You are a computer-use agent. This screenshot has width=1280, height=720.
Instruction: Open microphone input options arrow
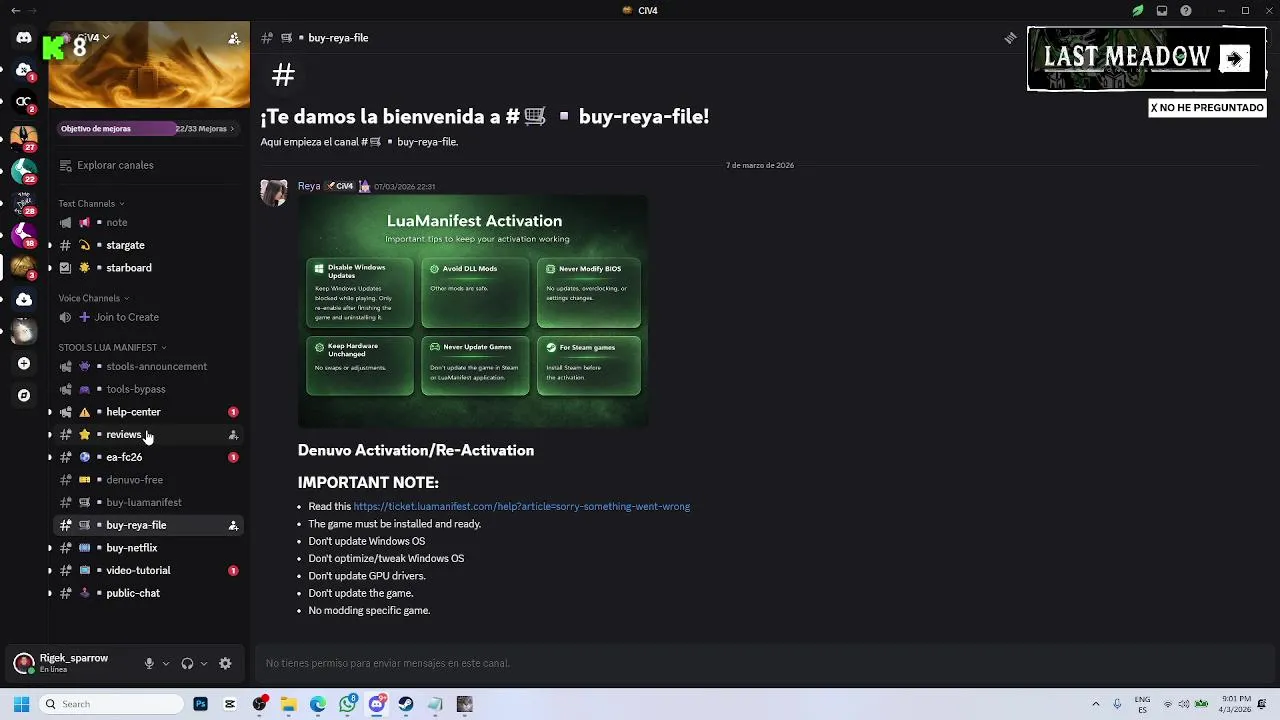pyautogui.click(x=166, y=663)
